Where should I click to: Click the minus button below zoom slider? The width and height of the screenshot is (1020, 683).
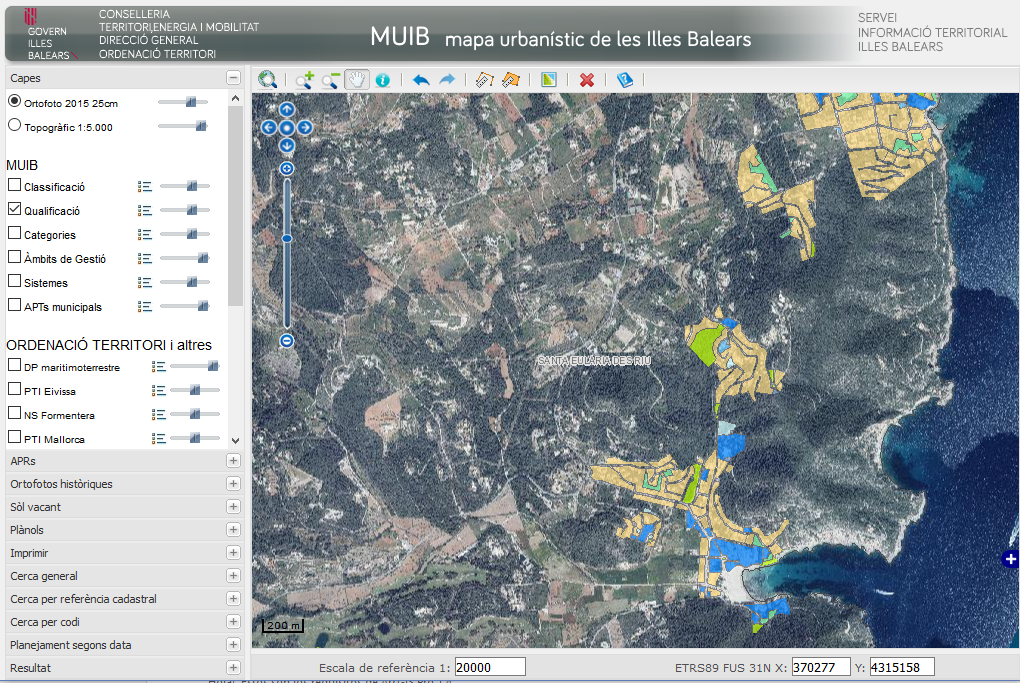286,341
